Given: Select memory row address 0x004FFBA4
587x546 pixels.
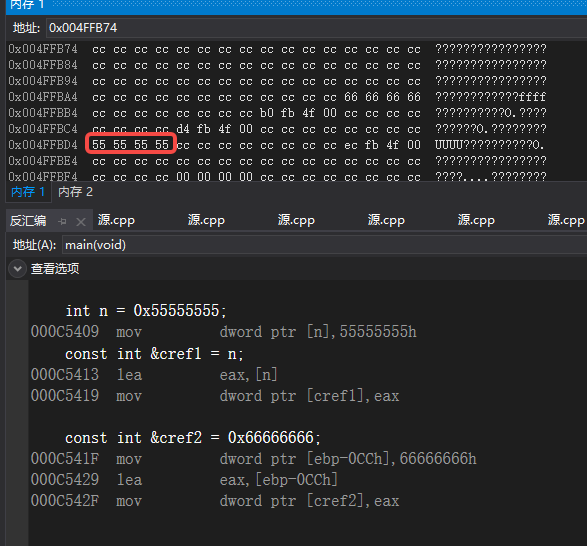Looking at the screenshot, I should (43, 97).
